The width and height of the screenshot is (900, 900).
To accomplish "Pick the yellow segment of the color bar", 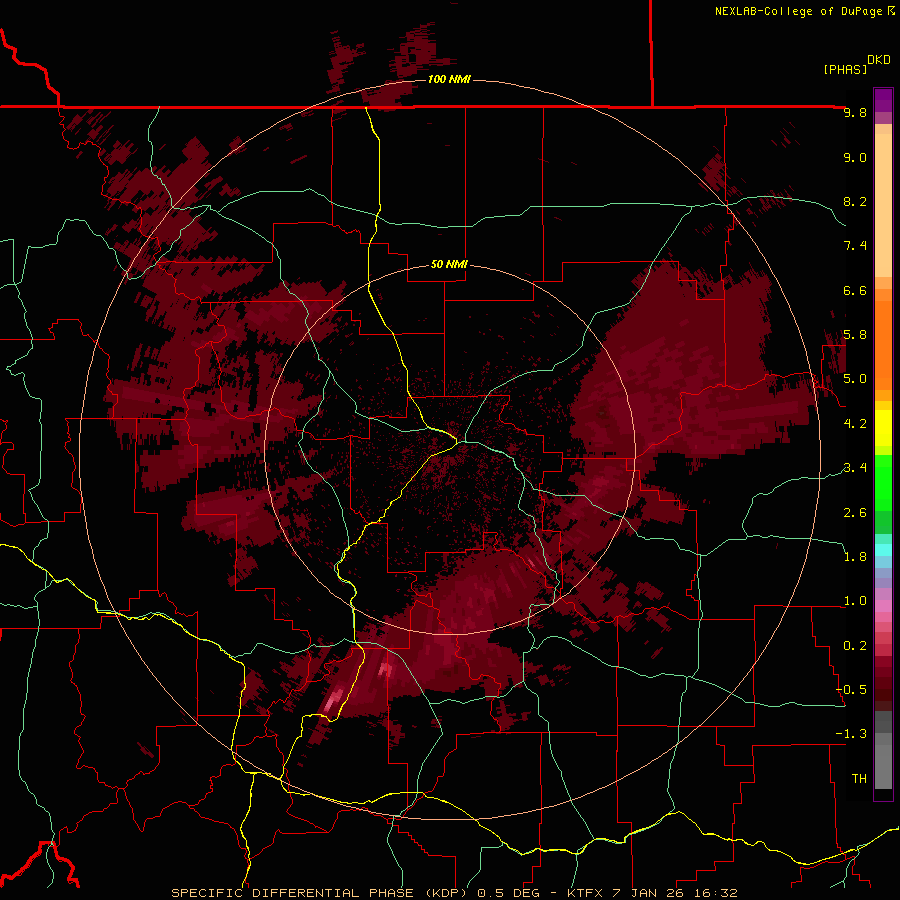I will (x=883, y=428).
